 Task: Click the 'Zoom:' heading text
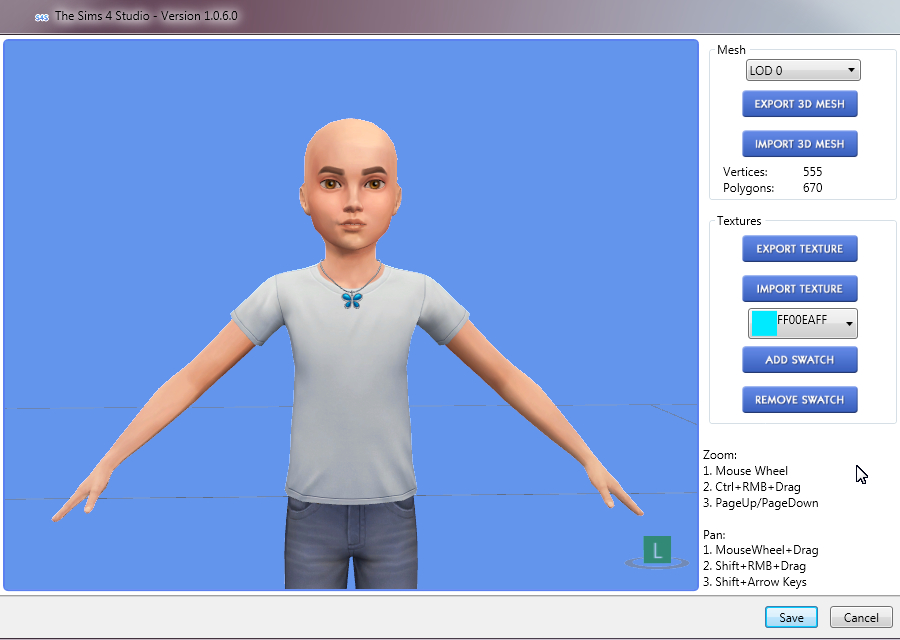(x=720, y=455)
